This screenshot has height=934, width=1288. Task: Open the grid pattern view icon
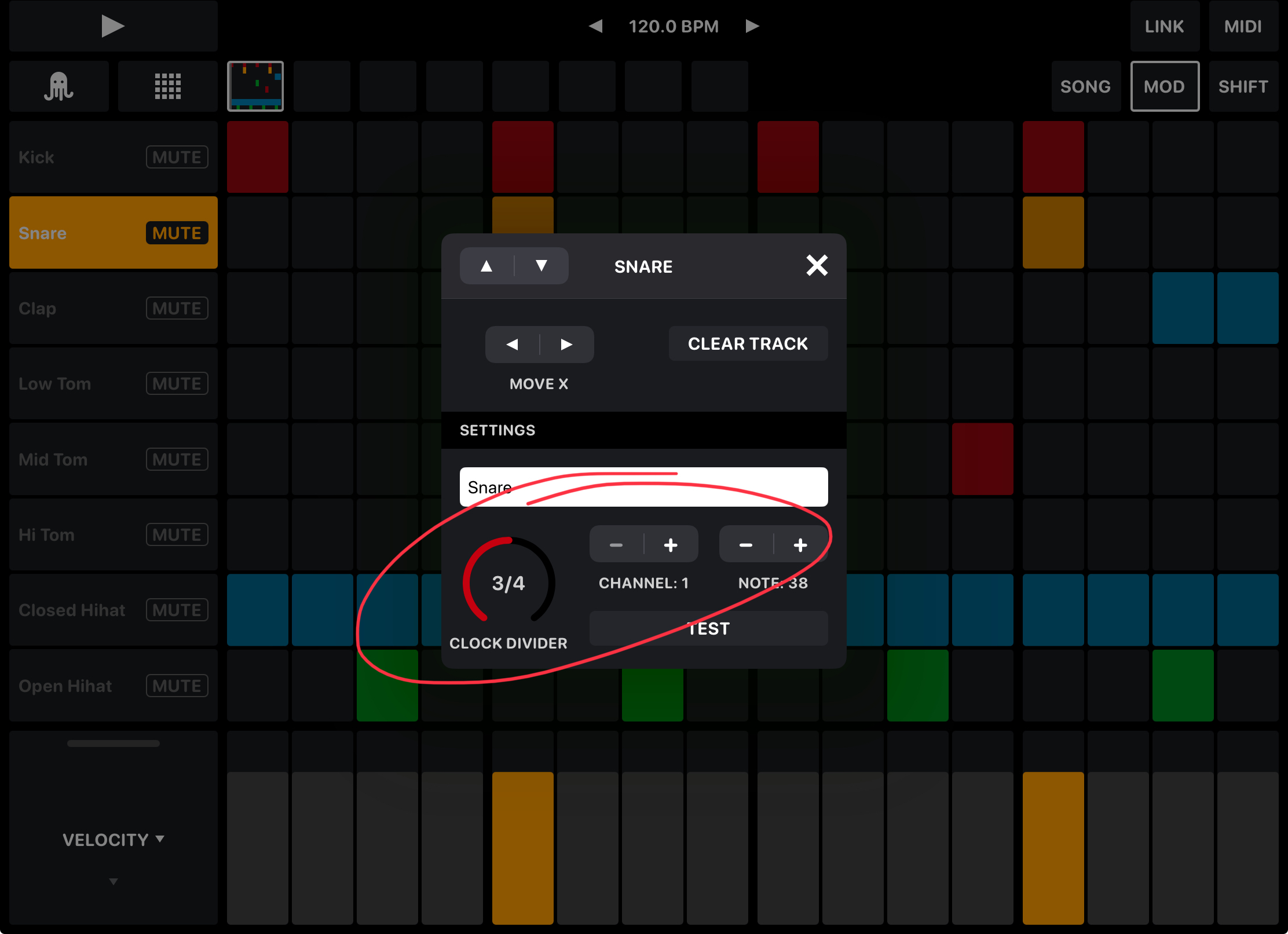coord(167,87)
